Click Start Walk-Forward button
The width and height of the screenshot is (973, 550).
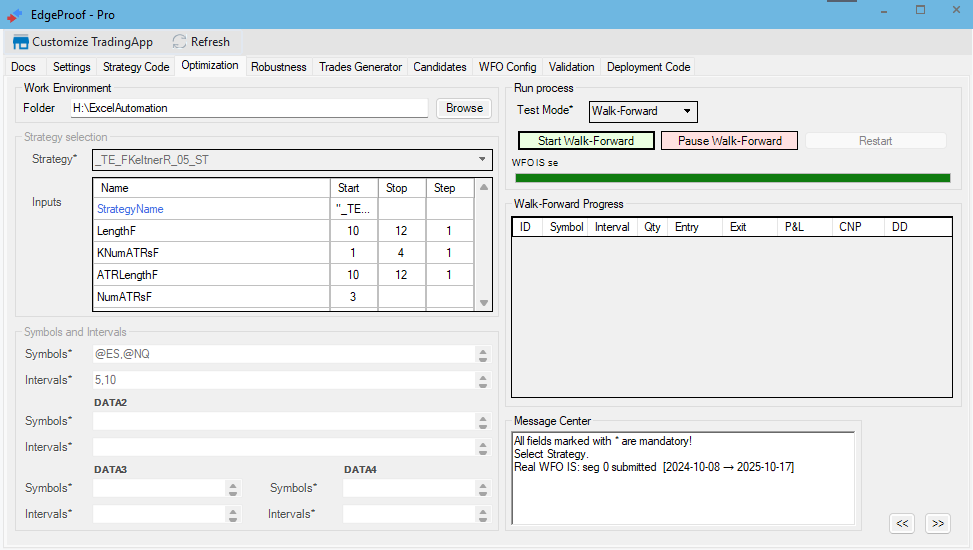pos(586,141)
